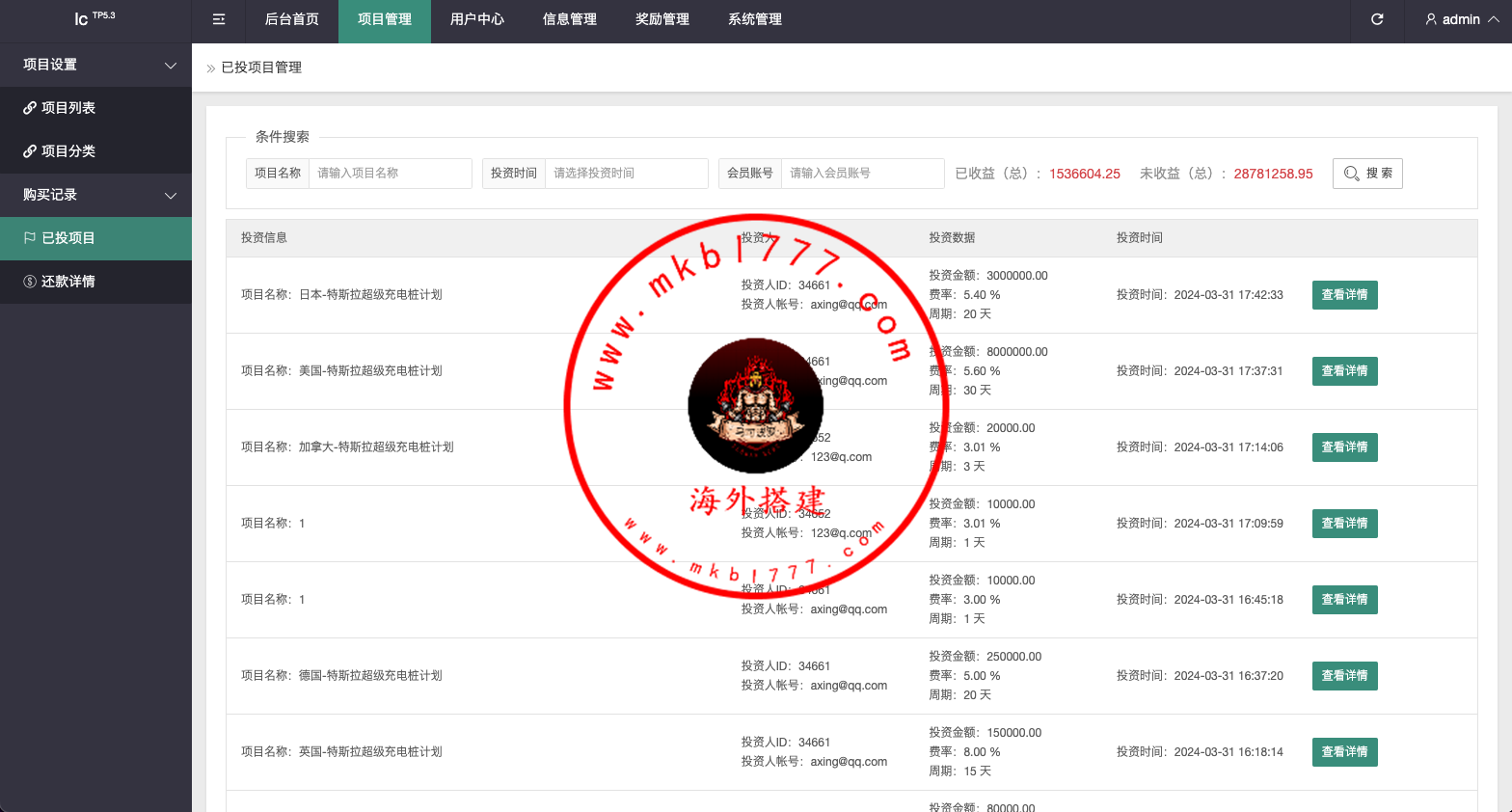Toggle the sidebar collapse hamburger icon
This screenshot has height=812, width=1512.
click(219, 19)
